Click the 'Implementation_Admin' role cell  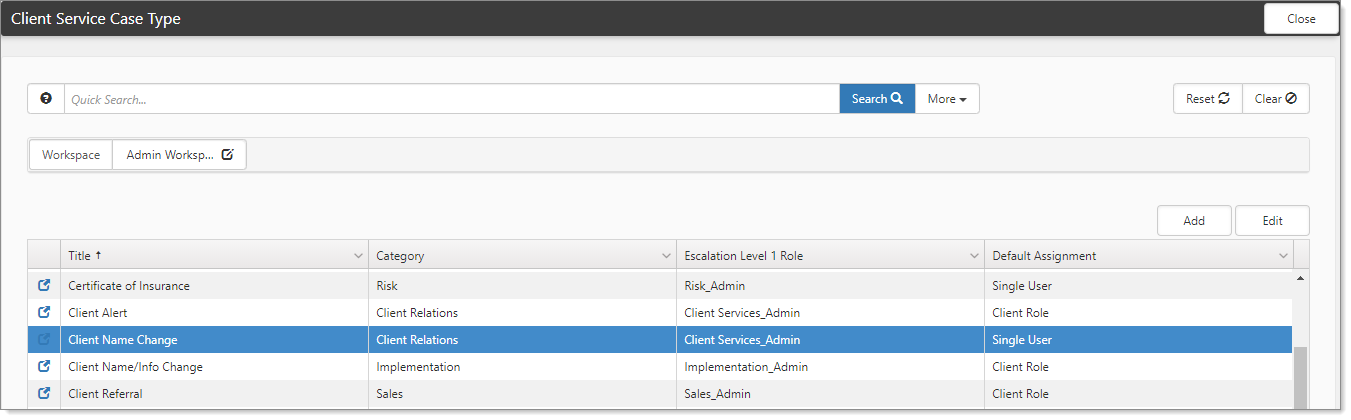point(830,366)
